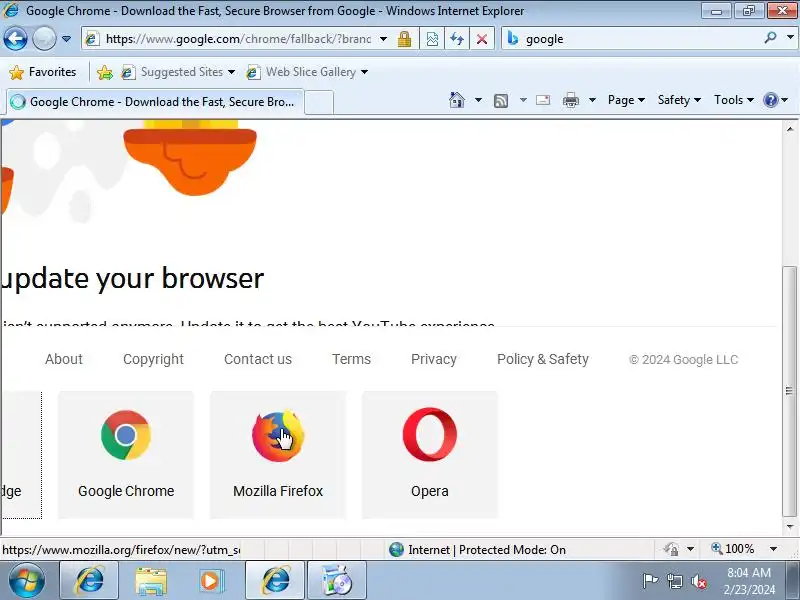Click the scrollbar up arrow
Screen dimensions: 800x600
[x=789, y=129]
